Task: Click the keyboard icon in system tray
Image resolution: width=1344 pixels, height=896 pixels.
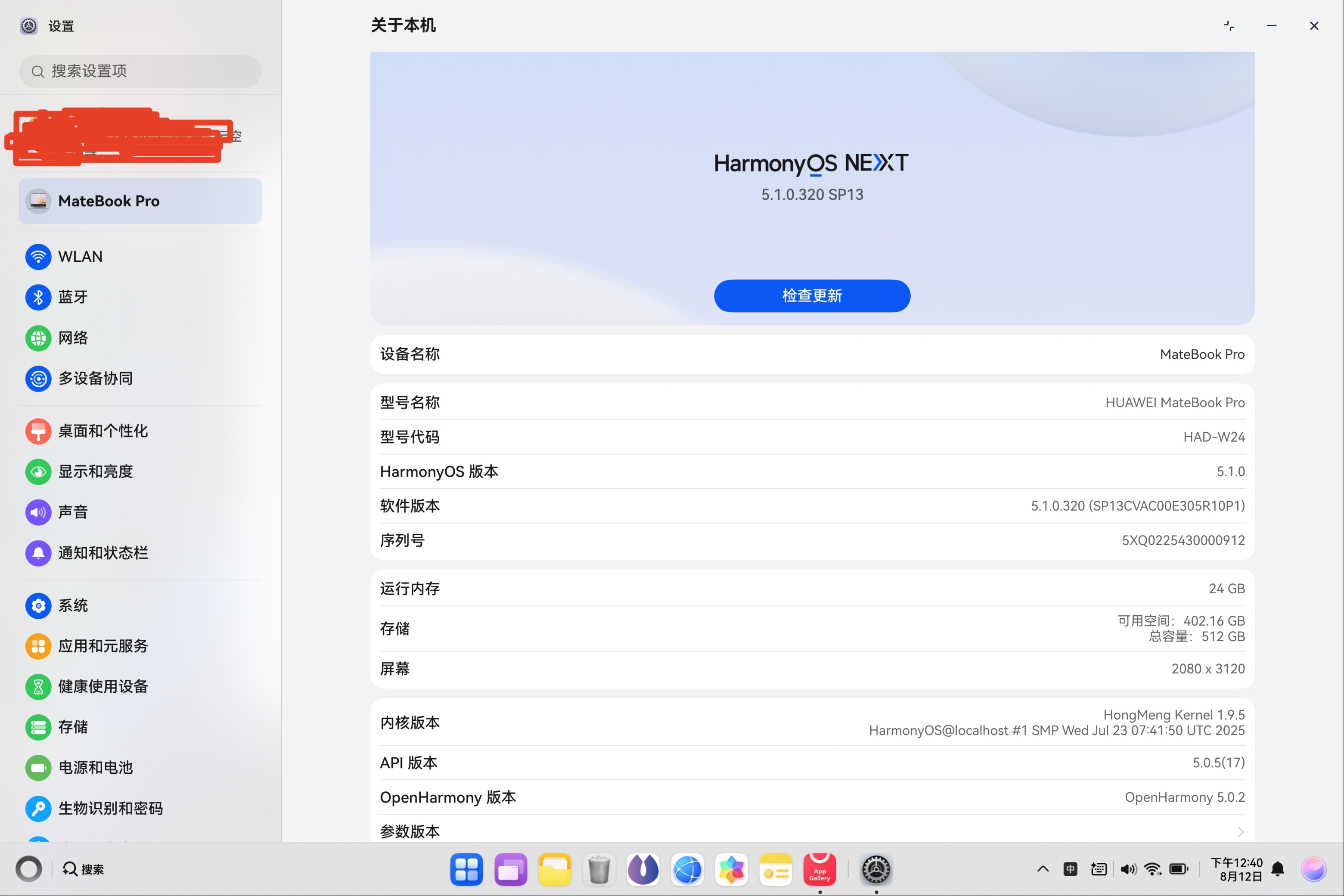Action: (x=1098, y=869)
